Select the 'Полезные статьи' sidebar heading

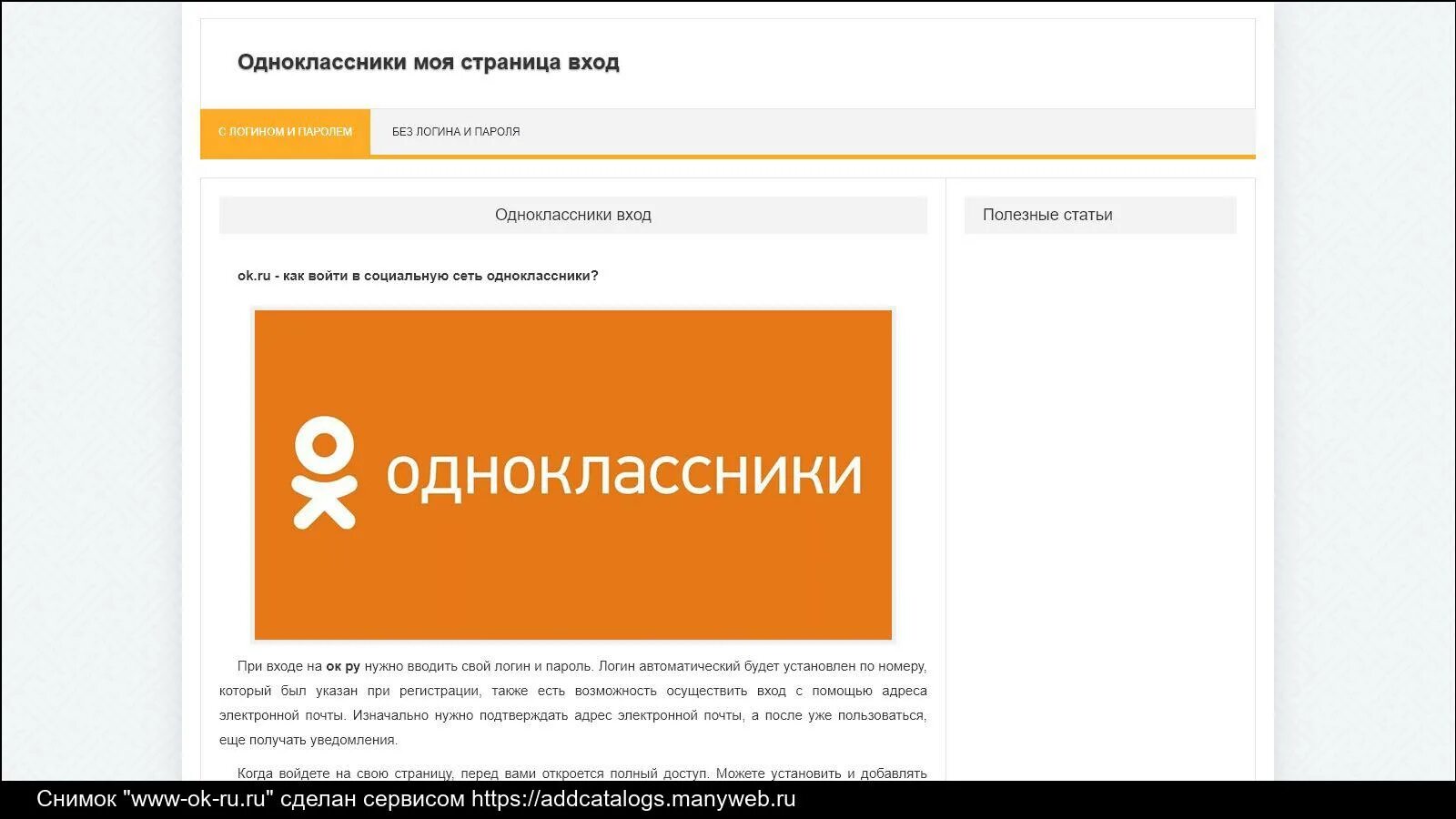tap(1100, 215)
